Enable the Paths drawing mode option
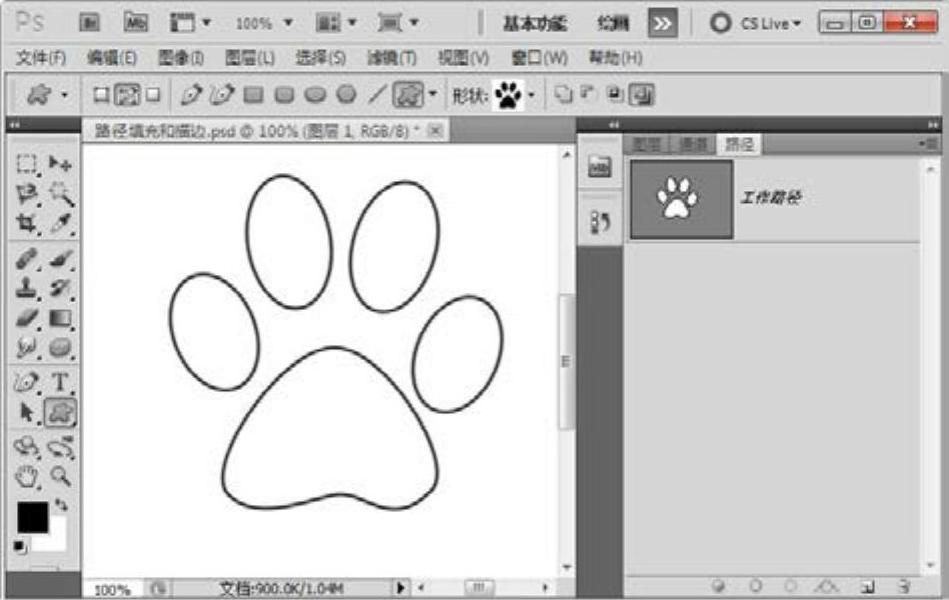The image size is (949, 600). pyautogui.click(x=127, y=95)
